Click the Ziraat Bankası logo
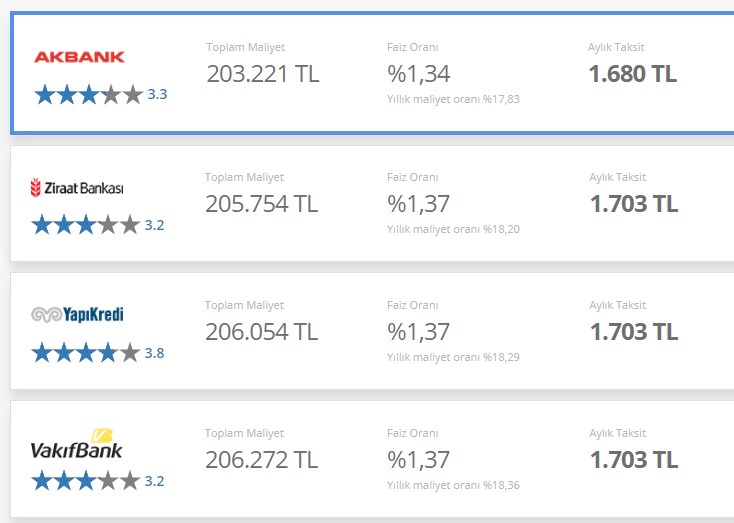The image size is (734, 523). (x=77, y=187)
